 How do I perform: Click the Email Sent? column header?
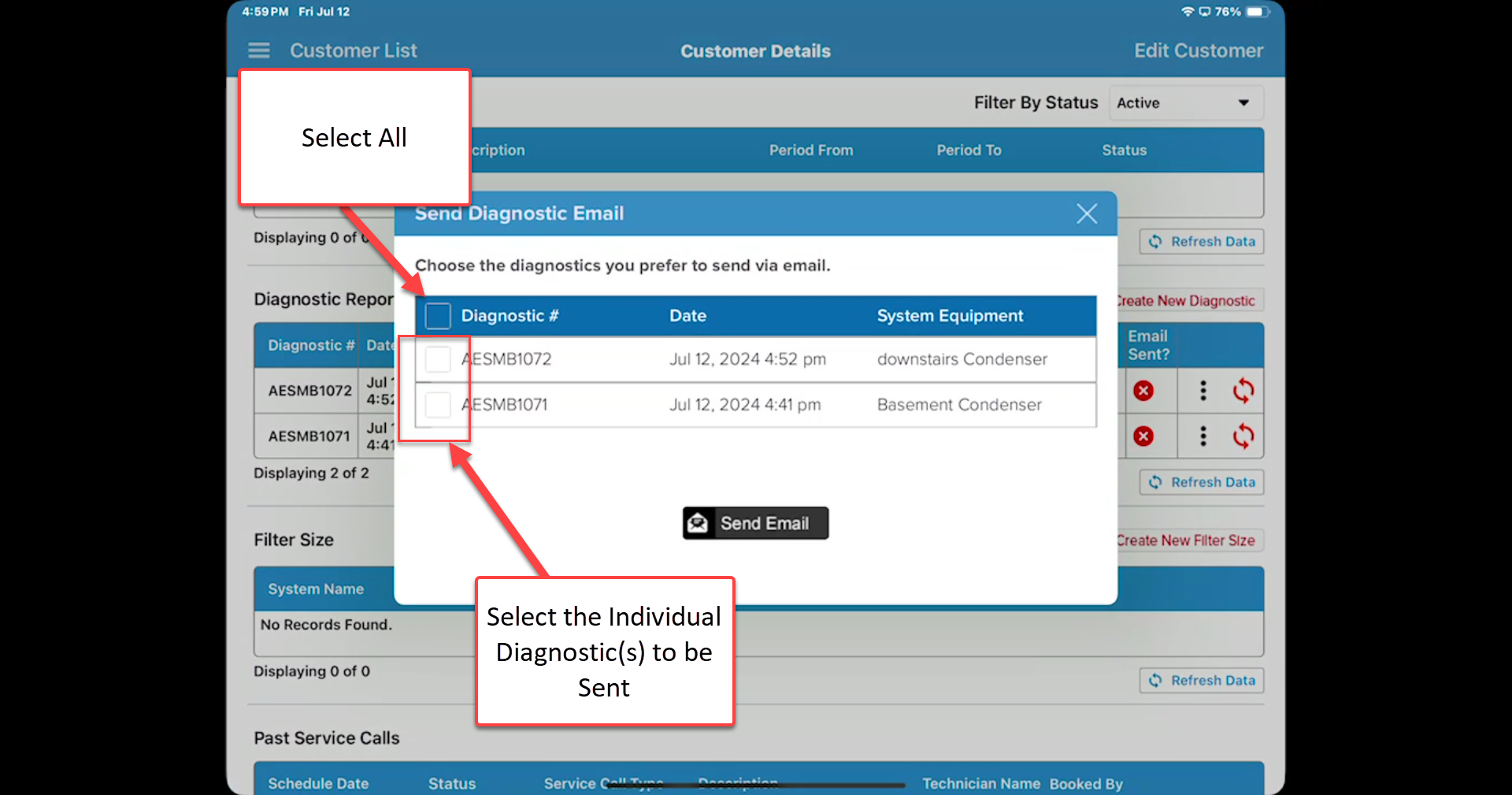pos(1148,345)
